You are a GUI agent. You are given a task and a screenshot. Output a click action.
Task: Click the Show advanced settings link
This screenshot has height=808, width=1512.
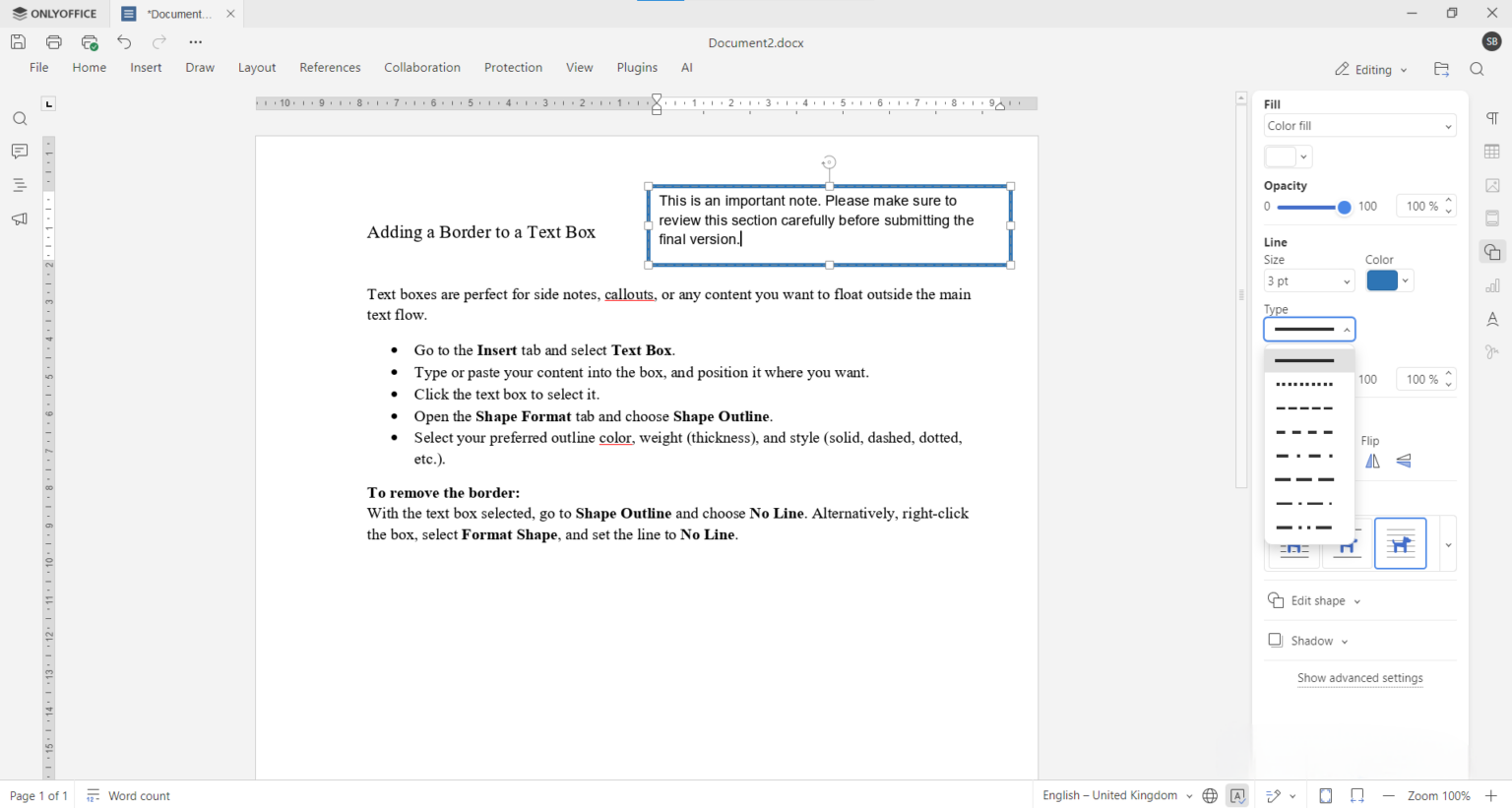click(1359, 678)
